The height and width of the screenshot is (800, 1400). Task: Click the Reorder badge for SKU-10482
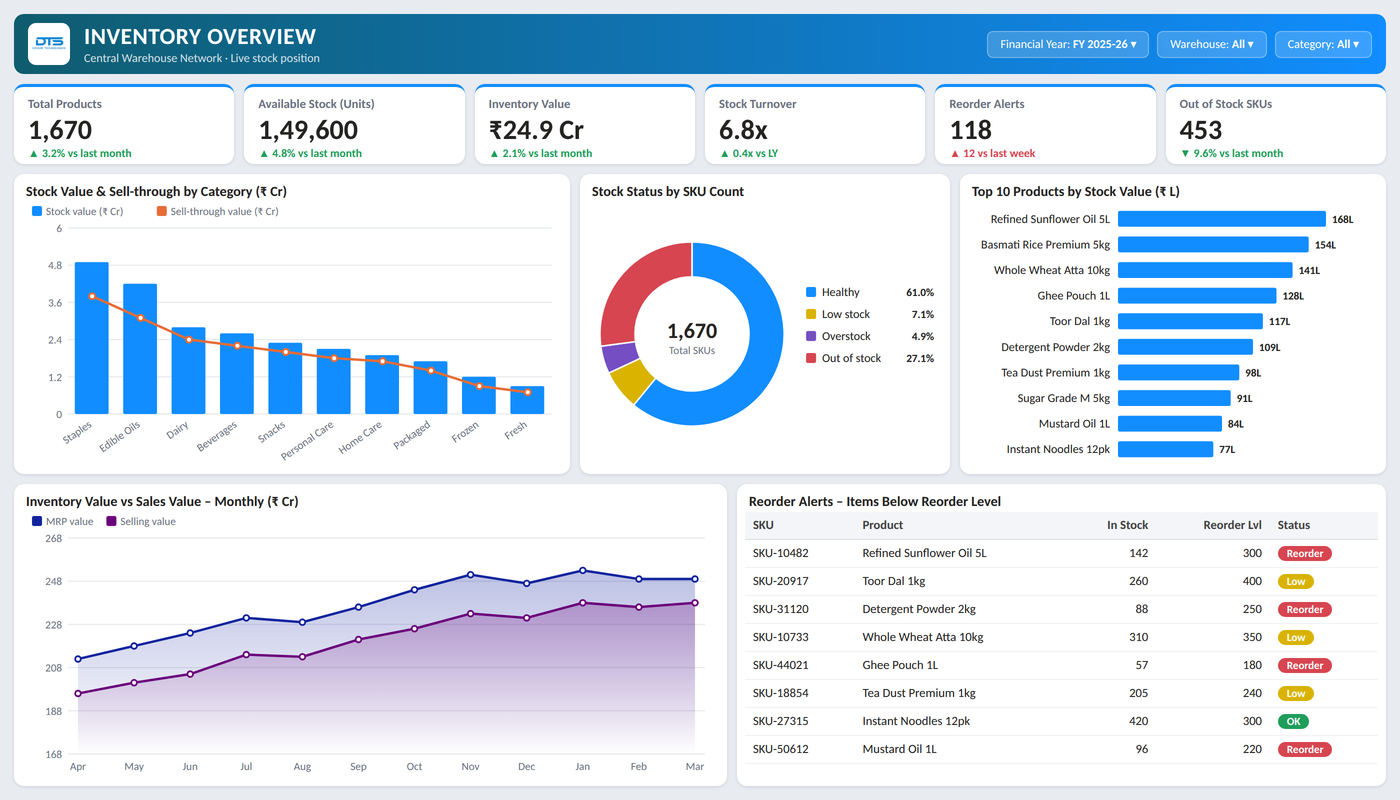click(1304, 553)
